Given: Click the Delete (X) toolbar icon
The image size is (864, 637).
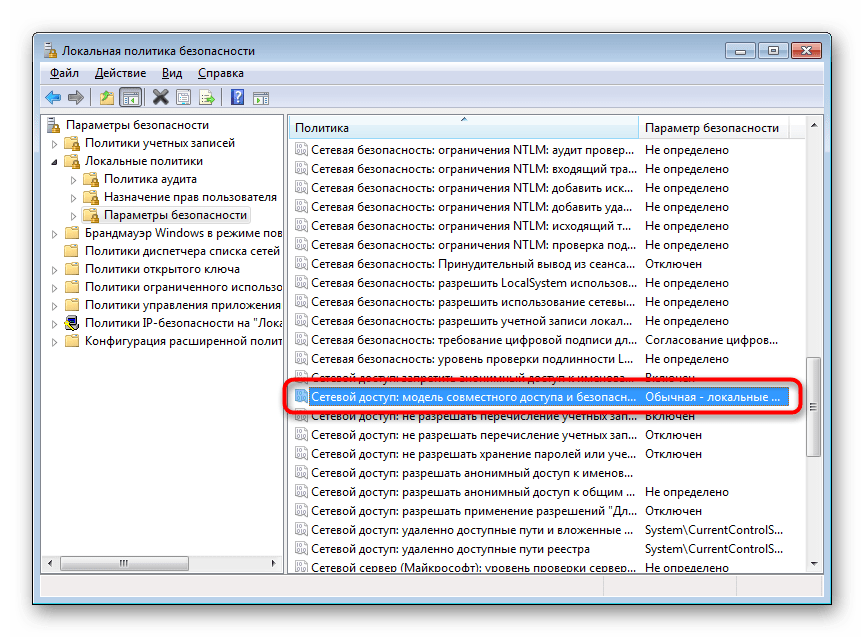Looking at the screenshot, I should pos(160,97).
